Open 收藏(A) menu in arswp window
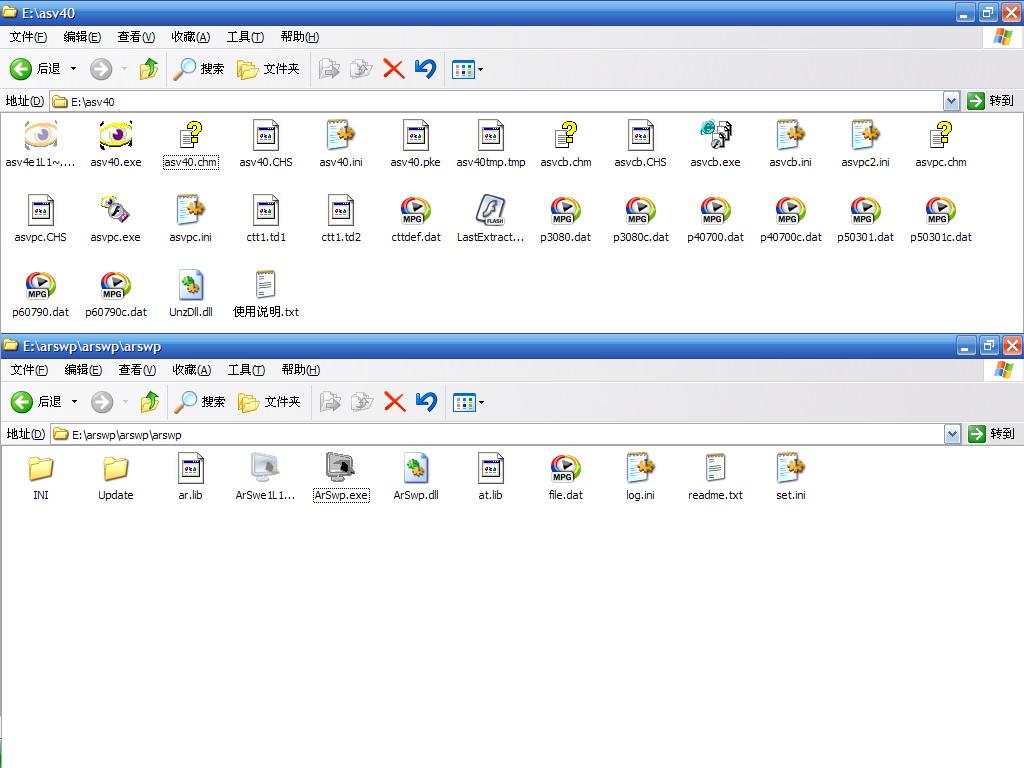This screenshot has height=768, width=1024. point(190,370)
